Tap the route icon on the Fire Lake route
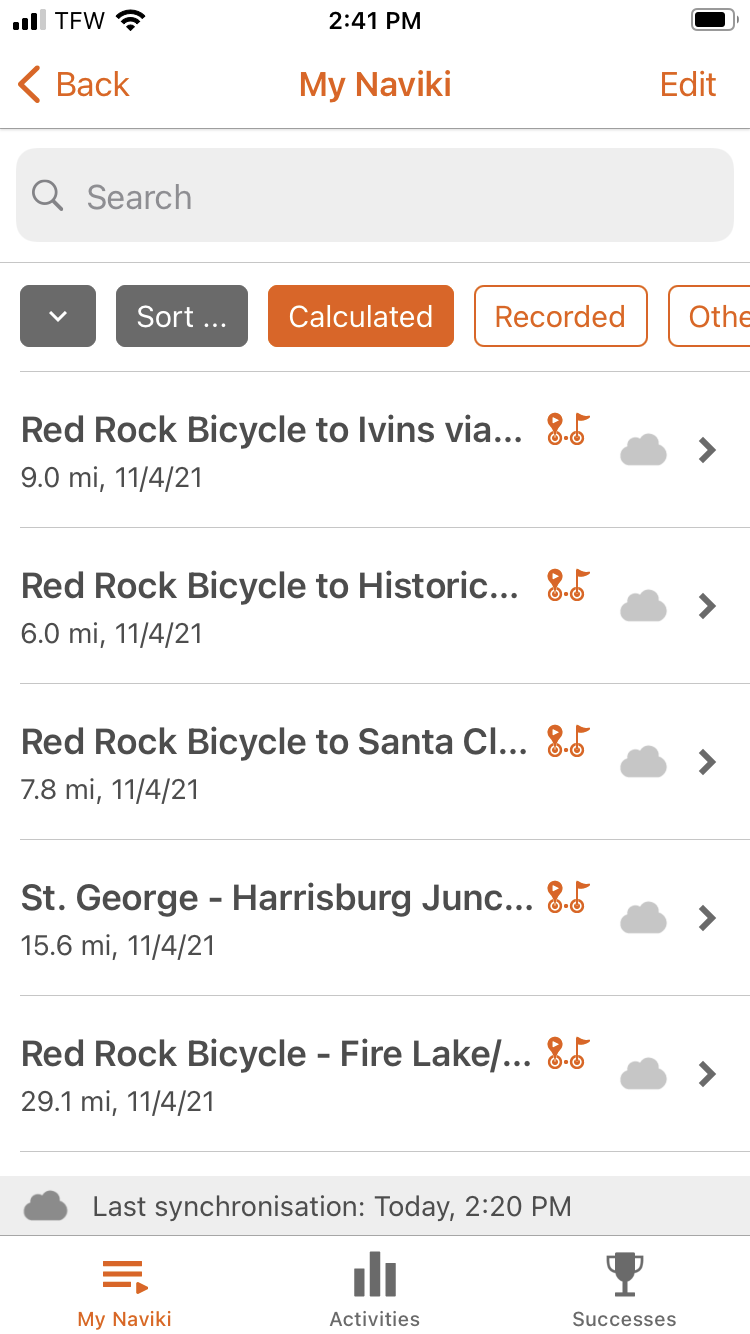Screen dimensions: 750x1334 tap(568, 1054)
